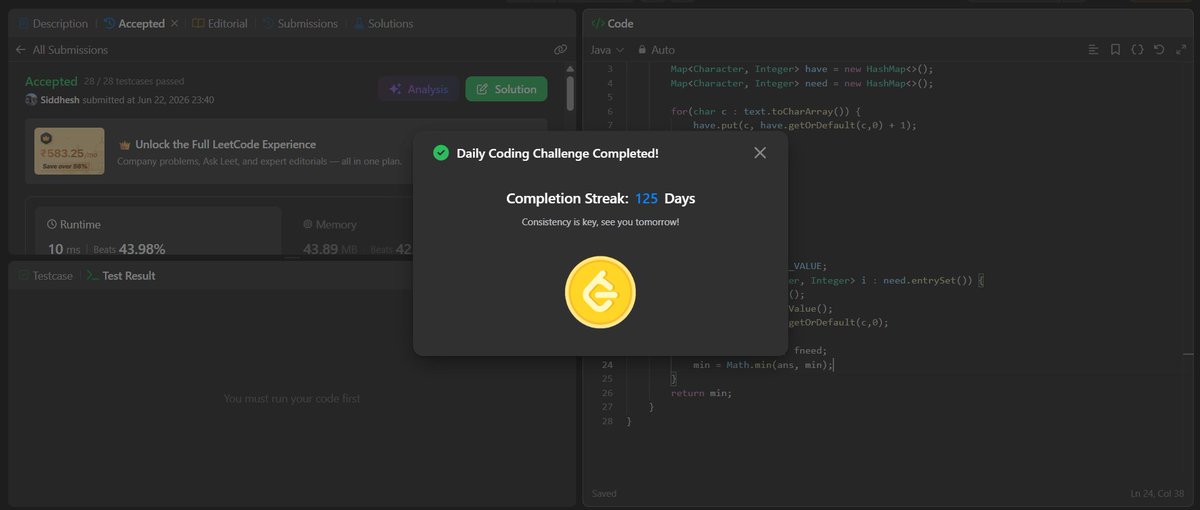Image resolution: width=1200 pixels, height=510 pixels.
Task: Click the Accepted status heading
Action: click(51, 81)
